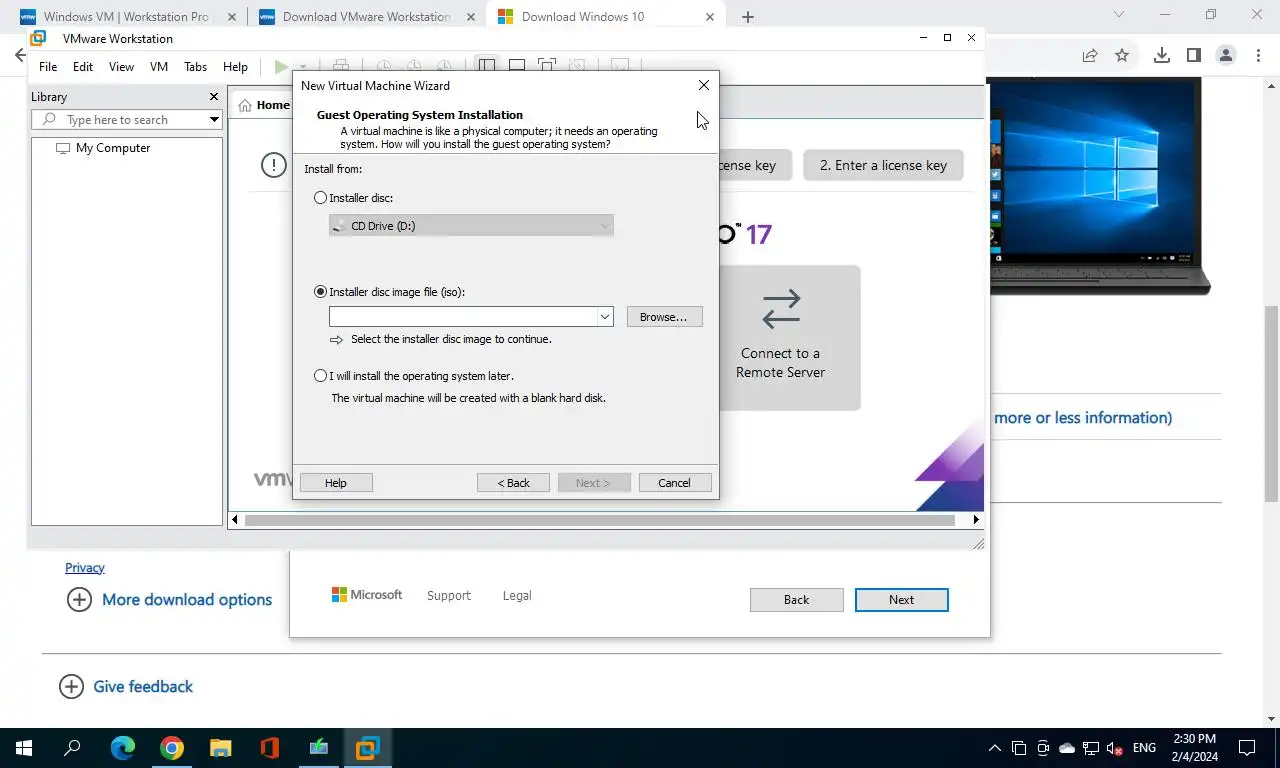Switch to the VMware Home tab

coord(264,105)
